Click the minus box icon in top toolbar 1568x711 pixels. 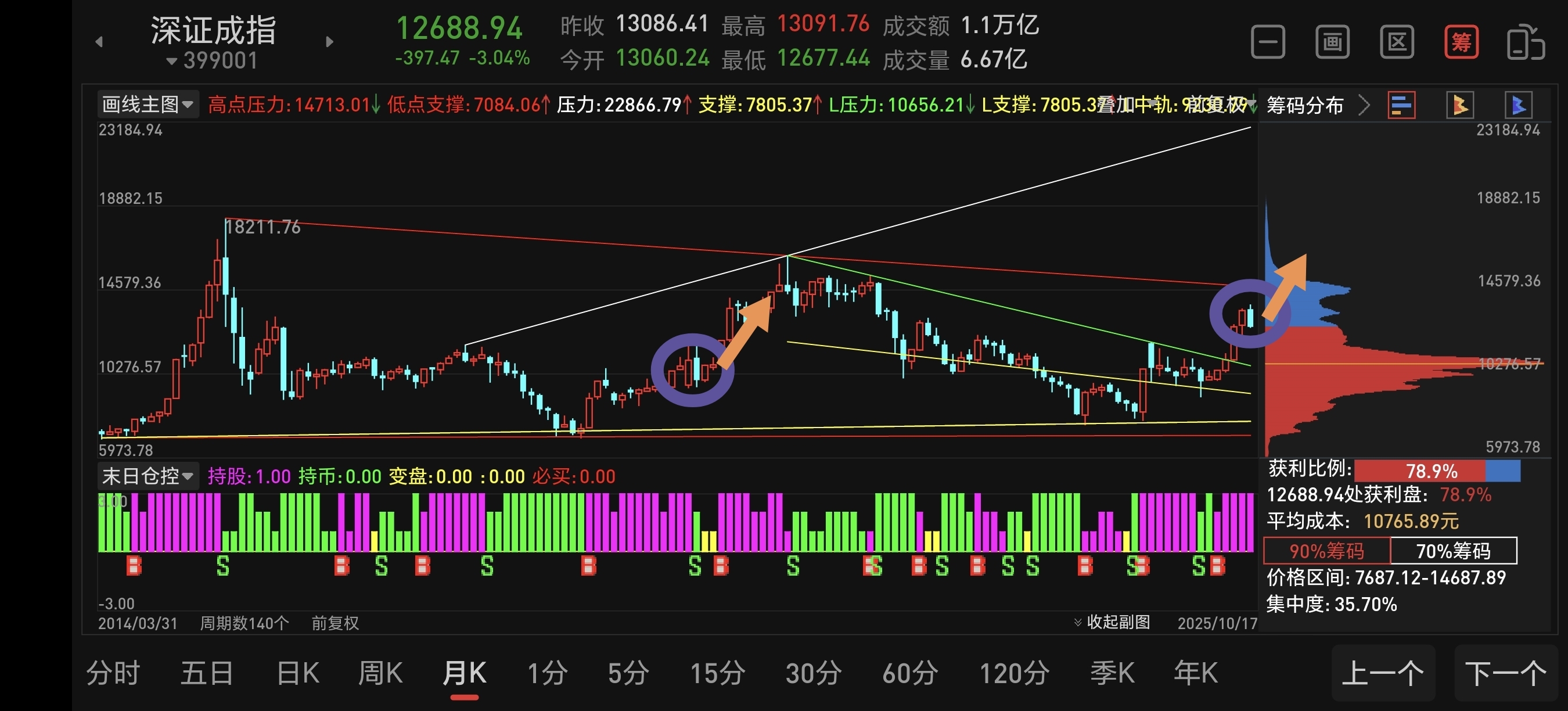coord(1267,42)
